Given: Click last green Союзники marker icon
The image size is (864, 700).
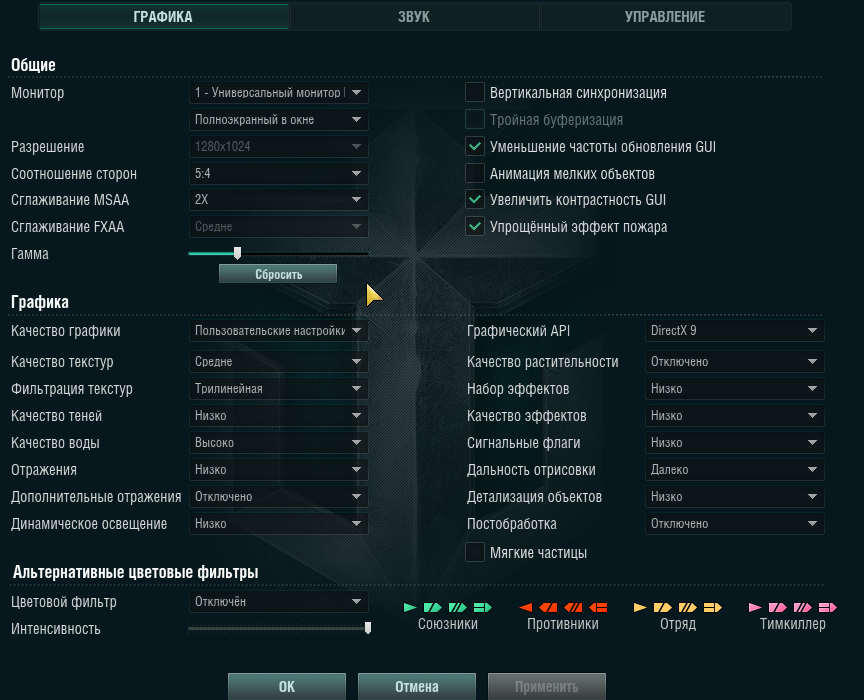Looking at the screenshot, I should click(x=483, y=607).
